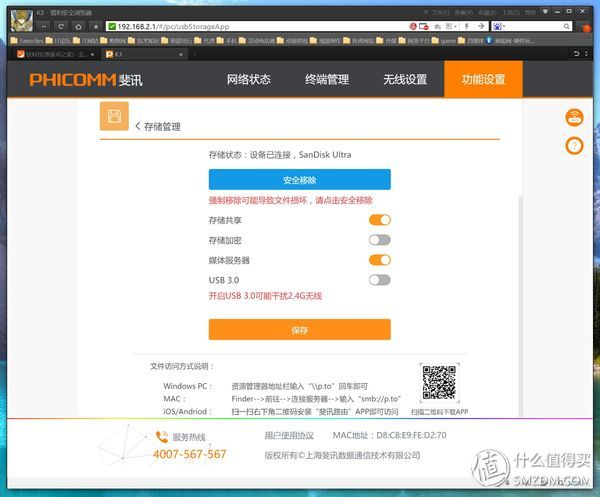
Task: Click the address bar URL 192.168.2.1
Action: (x=173, y=26)
